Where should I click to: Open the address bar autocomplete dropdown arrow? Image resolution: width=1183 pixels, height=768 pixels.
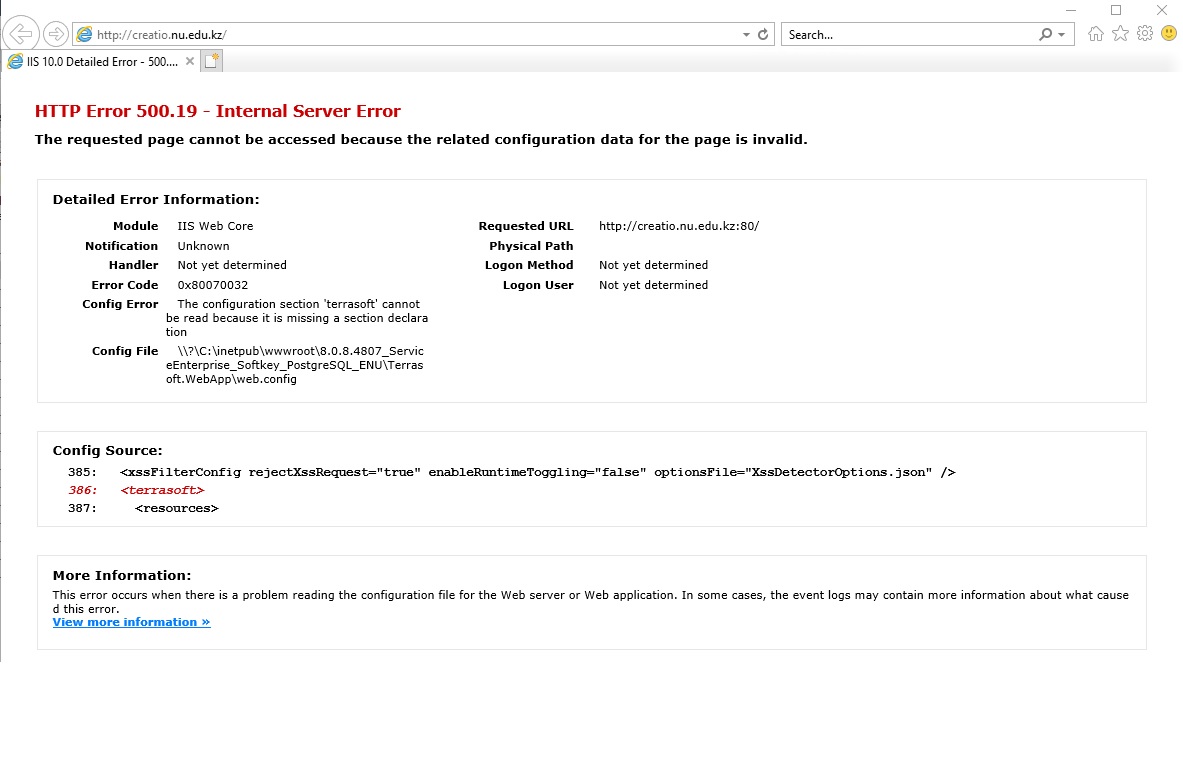pos(746,35)
